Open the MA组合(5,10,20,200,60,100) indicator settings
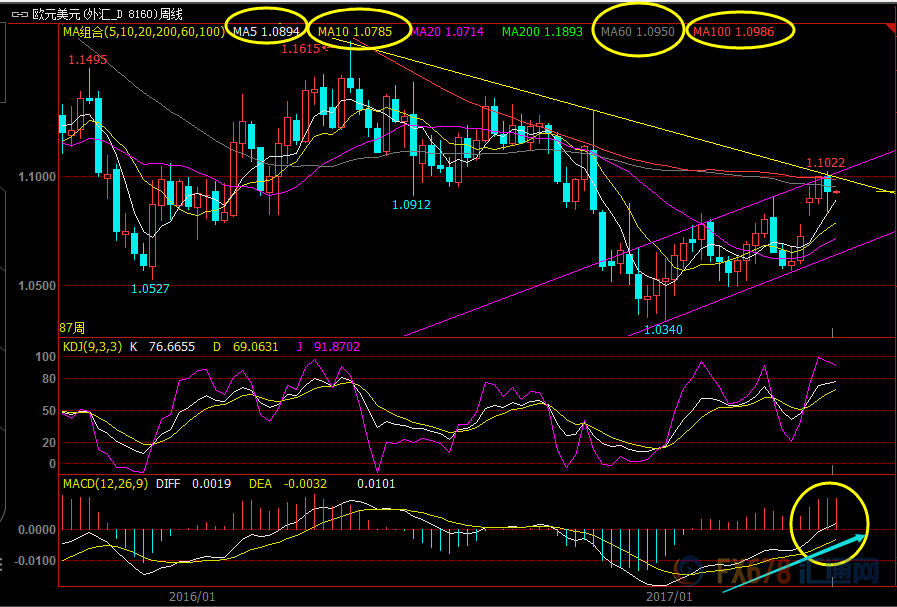Image resolution: width=897 pixels, height=607 pixels. (143, 32)
